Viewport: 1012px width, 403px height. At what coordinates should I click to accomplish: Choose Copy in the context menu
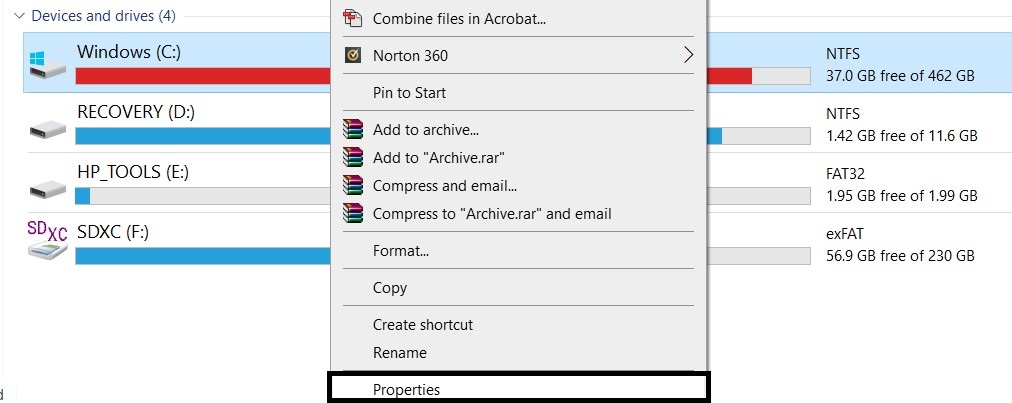click(x=390, y=288)
